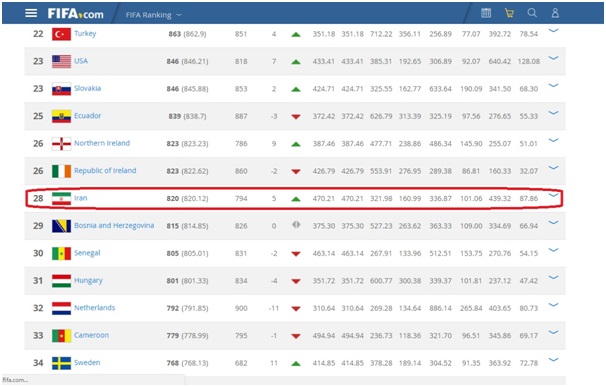The height and width of the screenshot is (387, 606).
Task: Select Iran's total points 820 (820.12)
Action: click(x=187, y=199)
